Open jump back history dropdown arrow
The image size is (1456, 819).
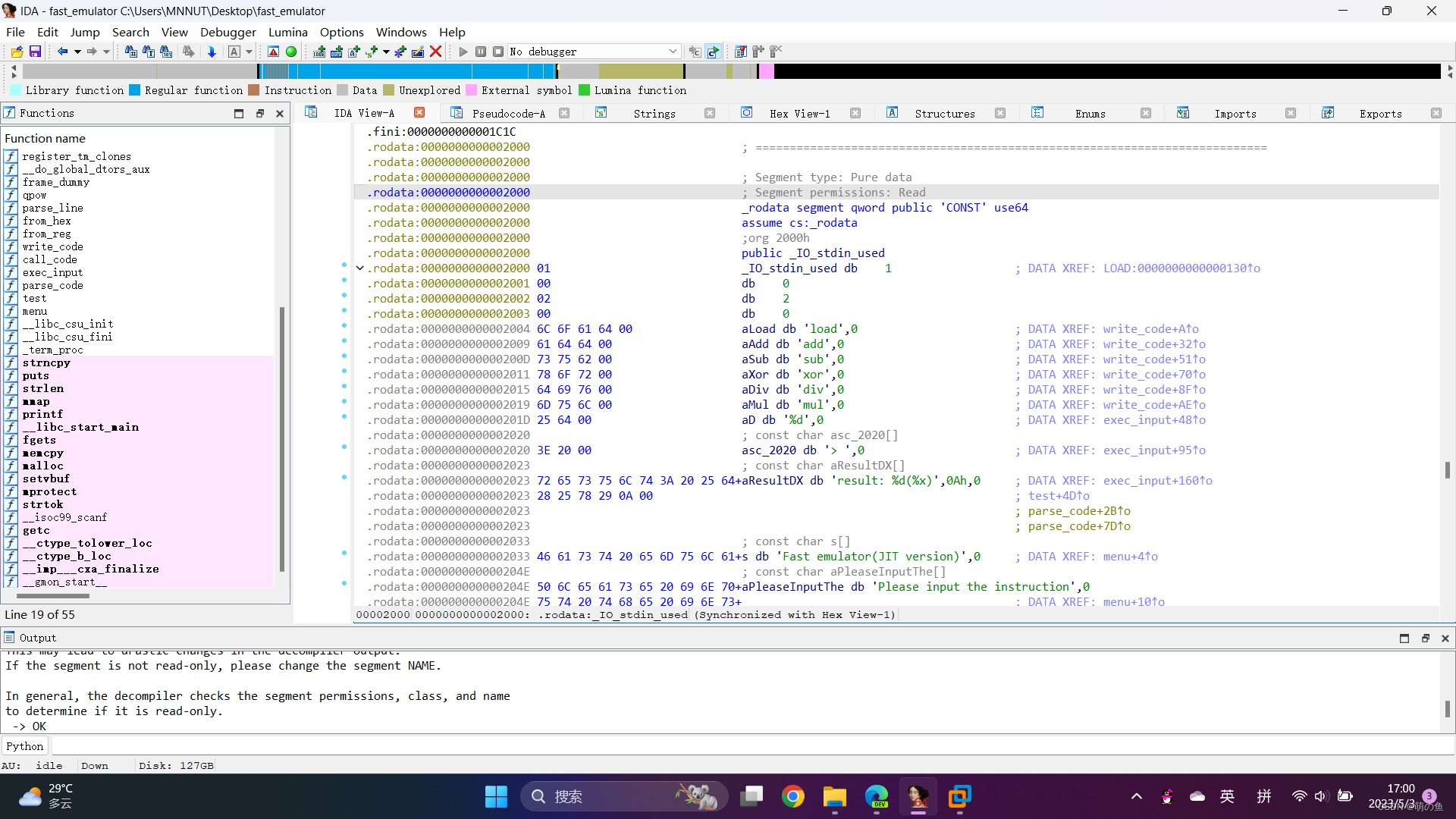click(77, 52)
